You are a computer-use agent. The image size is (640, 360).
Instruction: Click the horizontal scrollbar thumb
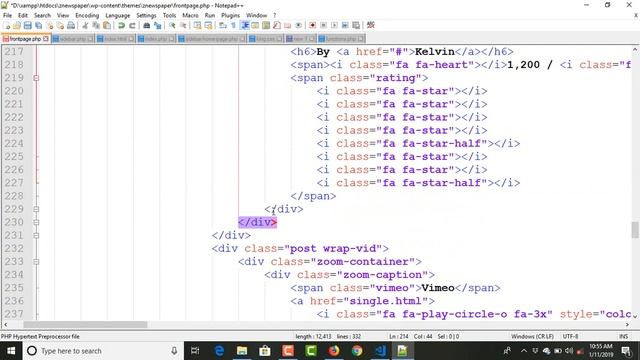click(85, 324)
